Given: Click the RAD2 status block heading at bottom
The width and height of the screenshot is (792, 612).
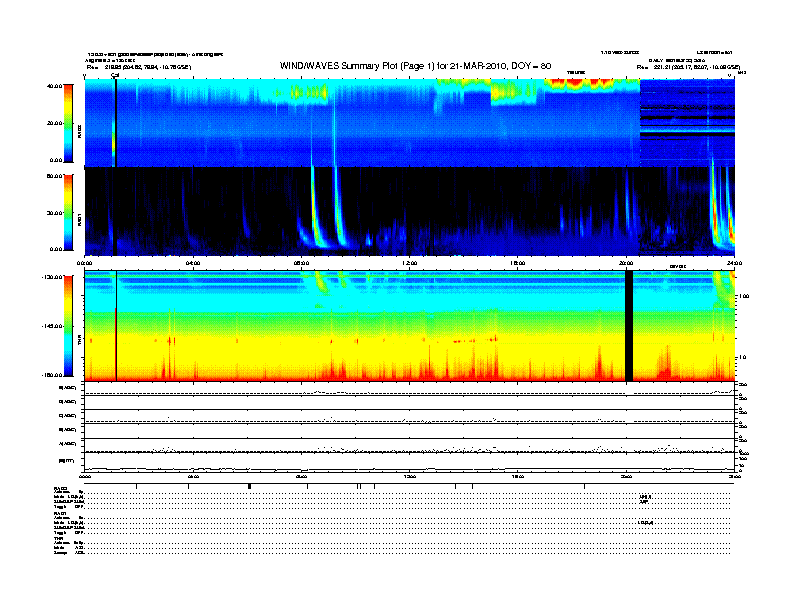Looking at the screenshot, I should (x=61, y=488).
